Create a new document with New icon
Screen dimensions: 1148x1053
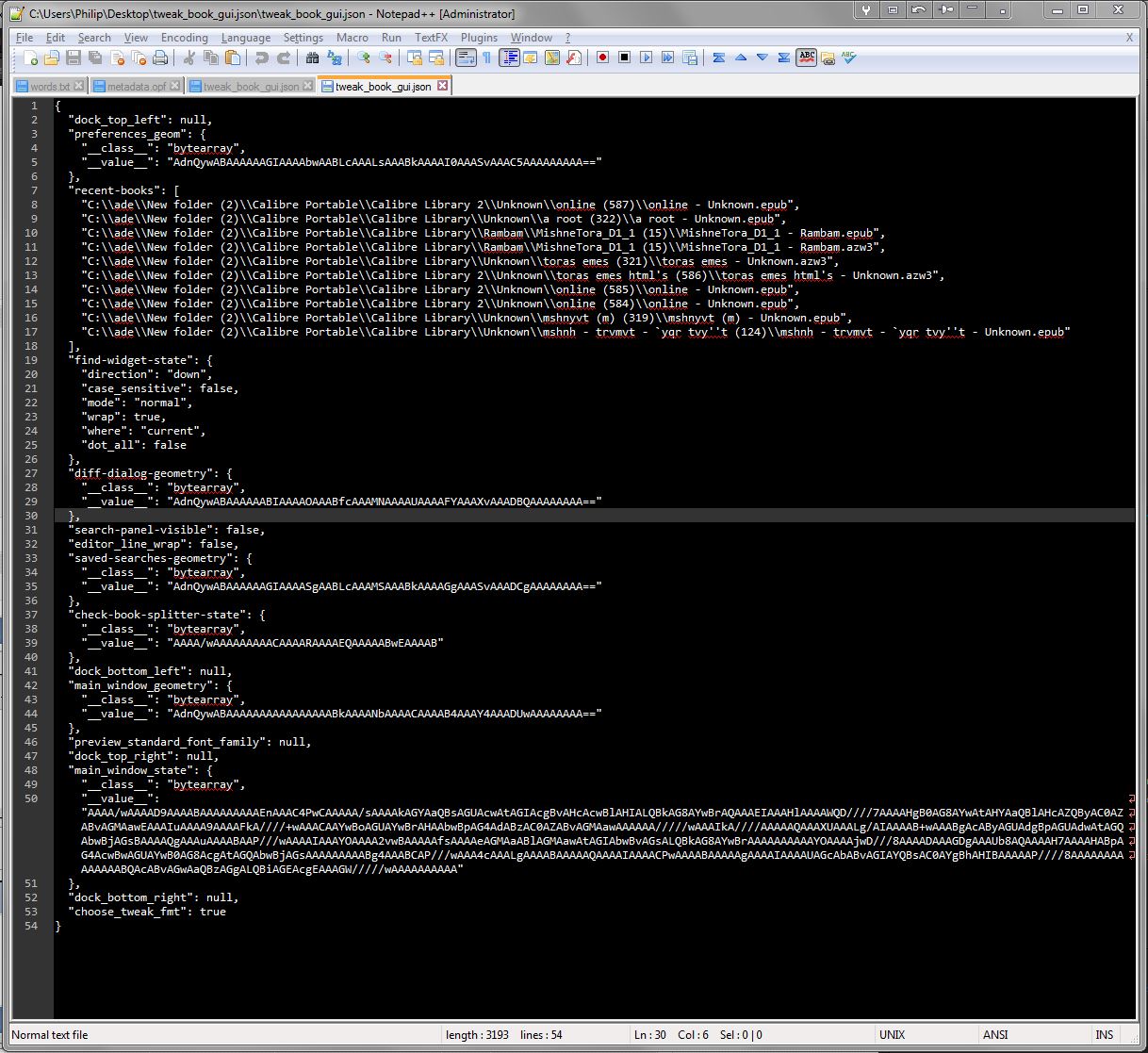pos(30,58)
